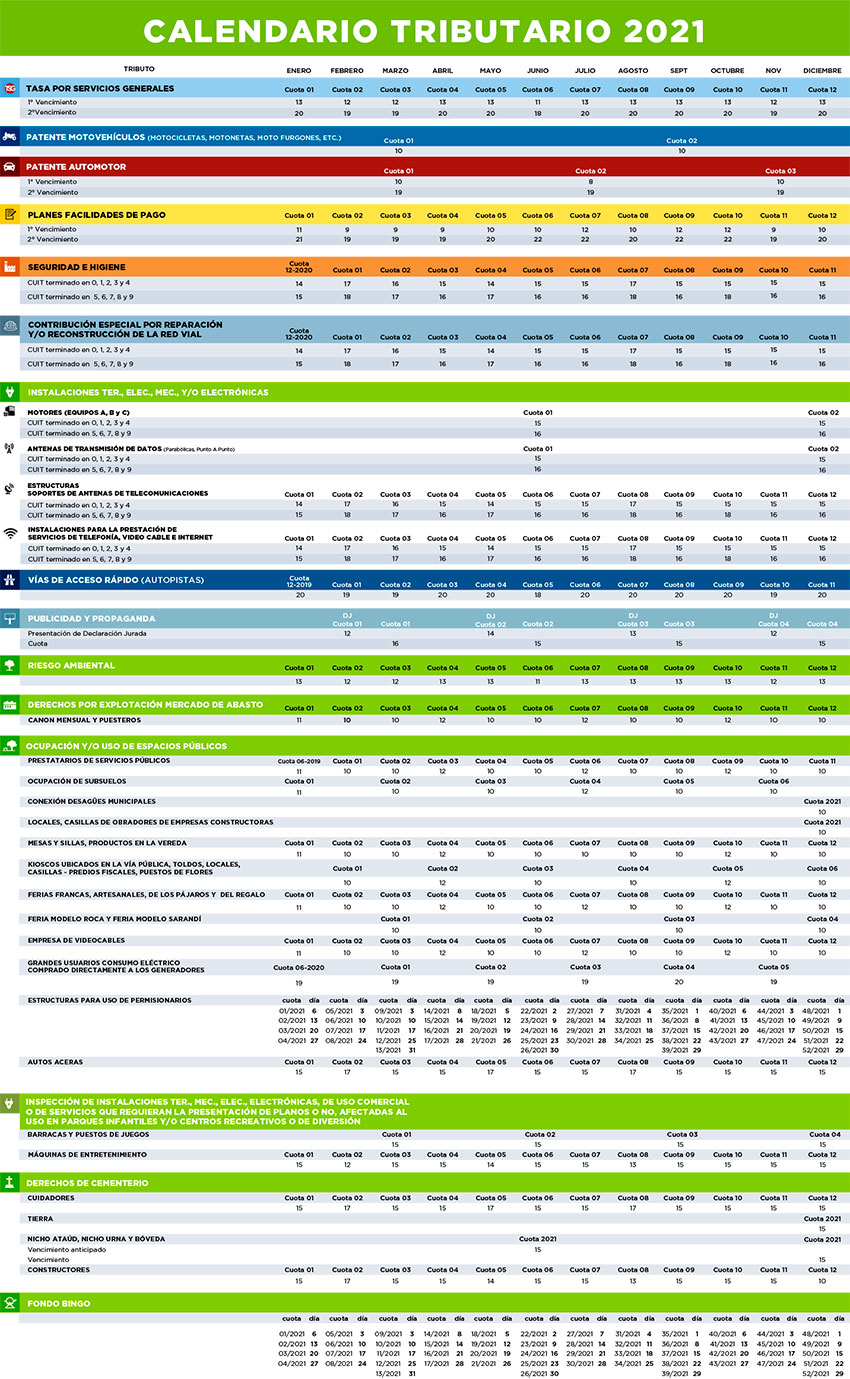The image size is (850, 1379).
Task: Click the cross icon for Derechos de Cementerio
Action: [x=9, y=1182]
